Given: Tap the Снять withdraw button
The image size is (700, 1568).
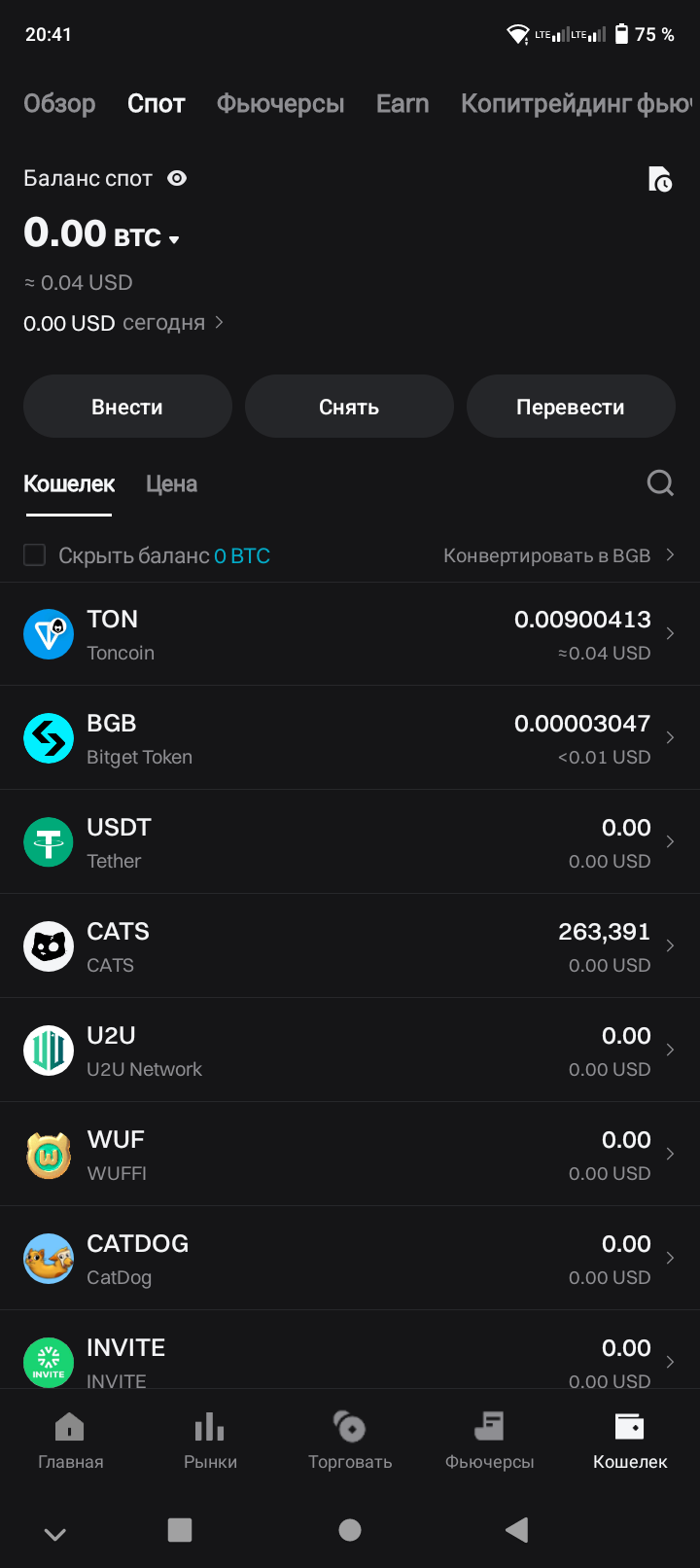Looking at the screenshot, I should 349,407.
